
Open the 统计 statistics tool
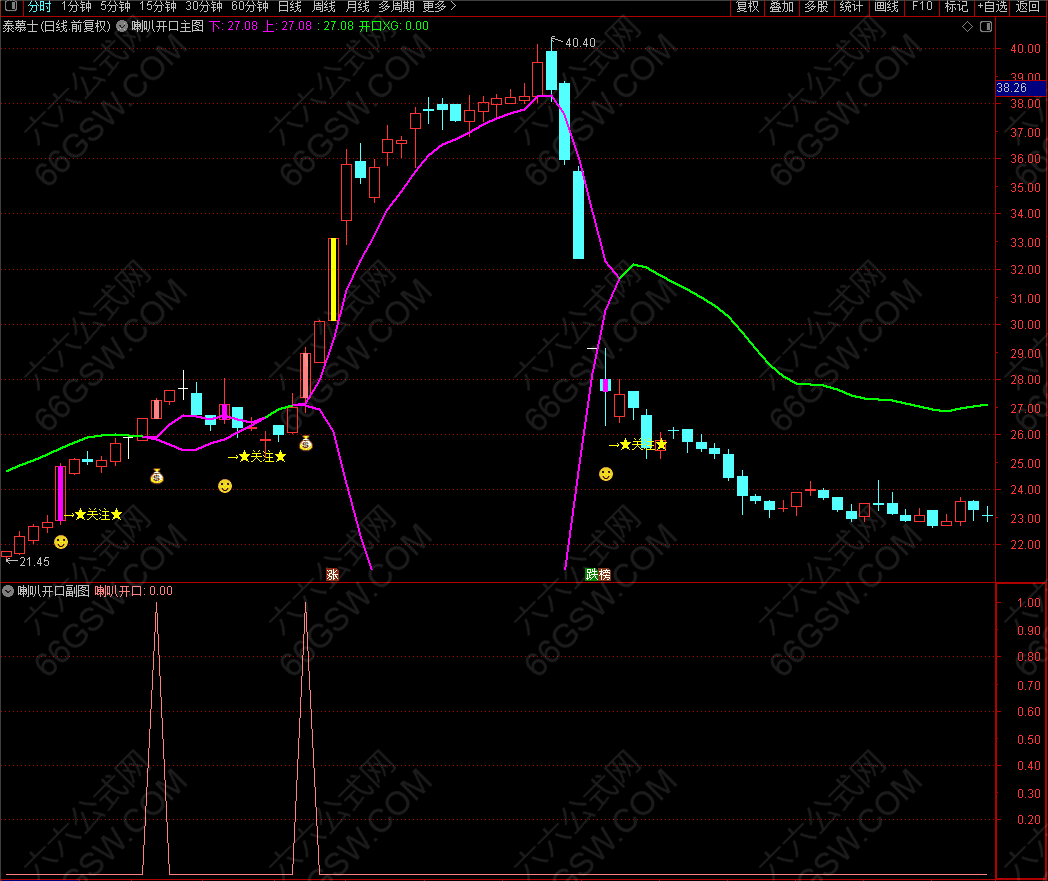pos(851,7)
